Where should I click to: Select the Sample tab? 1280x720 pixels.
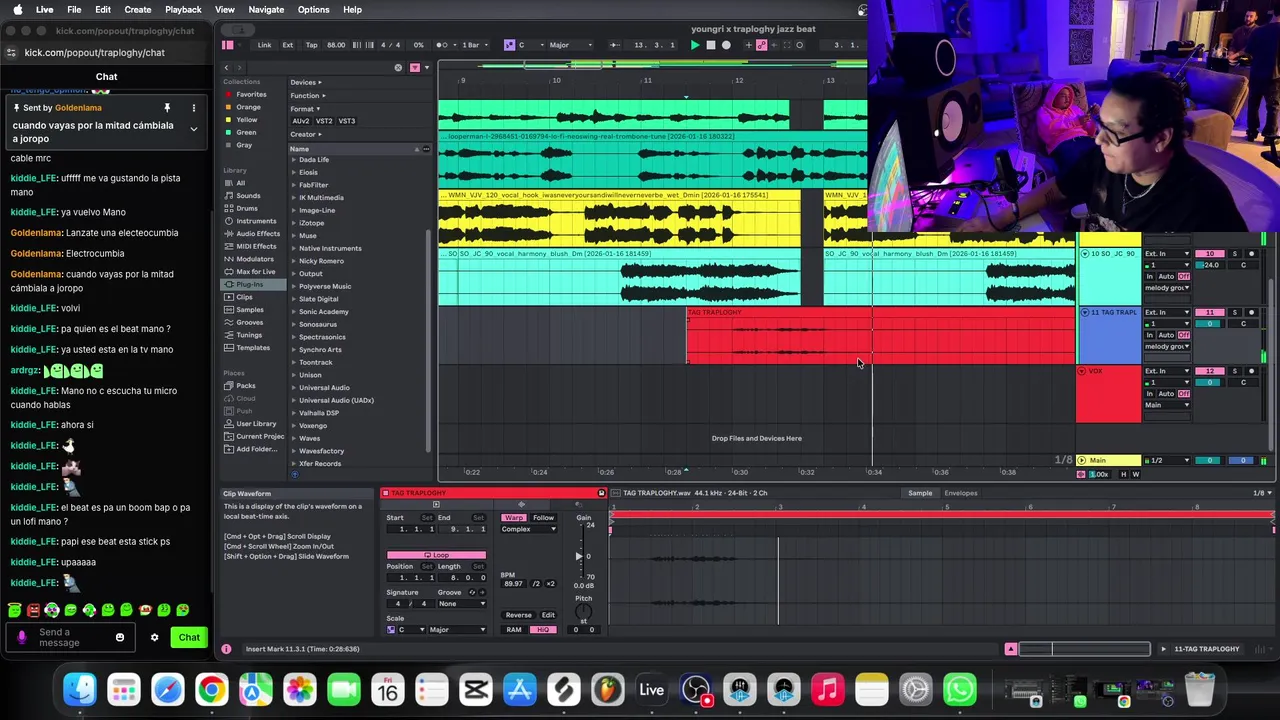point(920,493)
